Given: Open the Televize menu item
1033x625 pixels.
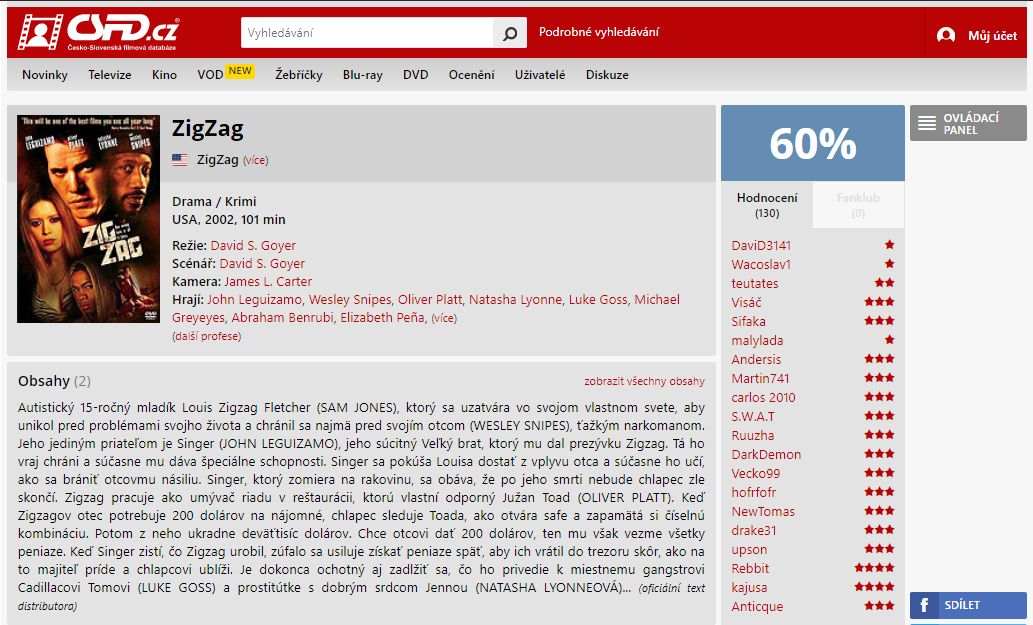Looking at the screenshot, I should coord(110,74).
